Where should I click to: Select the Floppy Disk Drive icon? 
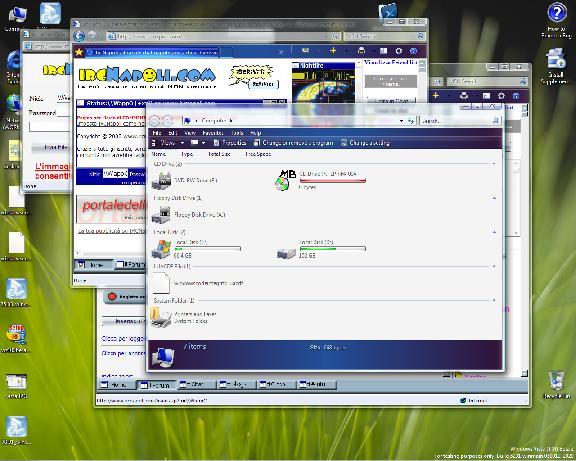click(161, 215)
